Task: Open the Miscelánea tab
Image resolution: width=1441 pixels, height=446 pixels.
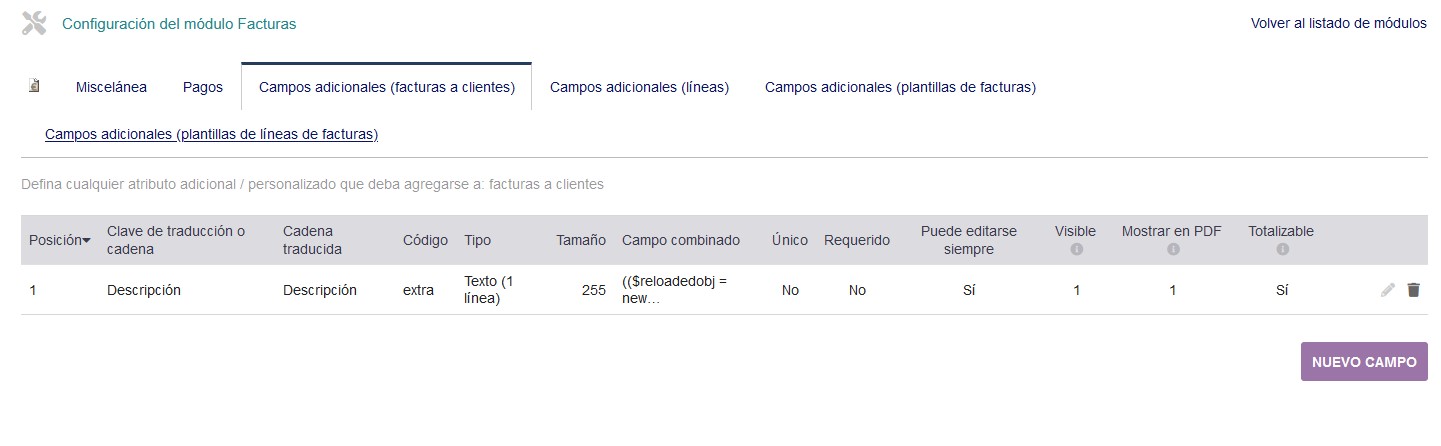Action: (111, 87)
